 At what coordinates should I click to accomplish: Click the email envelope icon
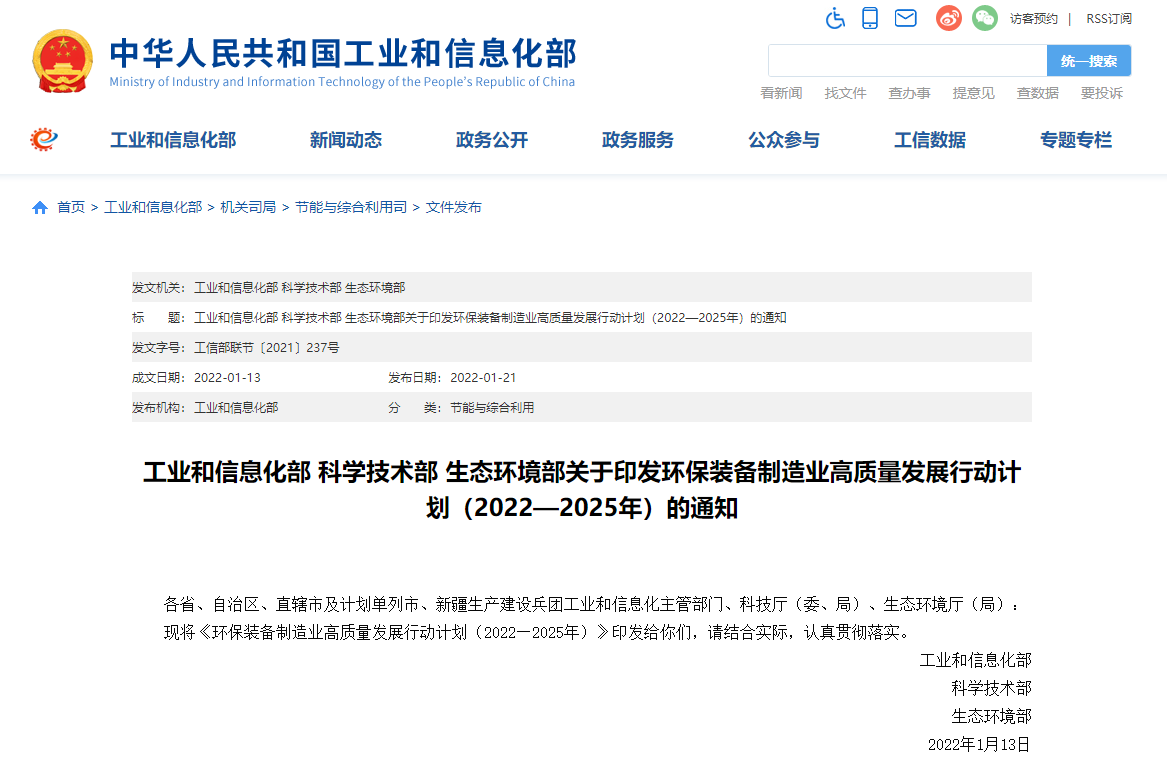pos(905,18)
